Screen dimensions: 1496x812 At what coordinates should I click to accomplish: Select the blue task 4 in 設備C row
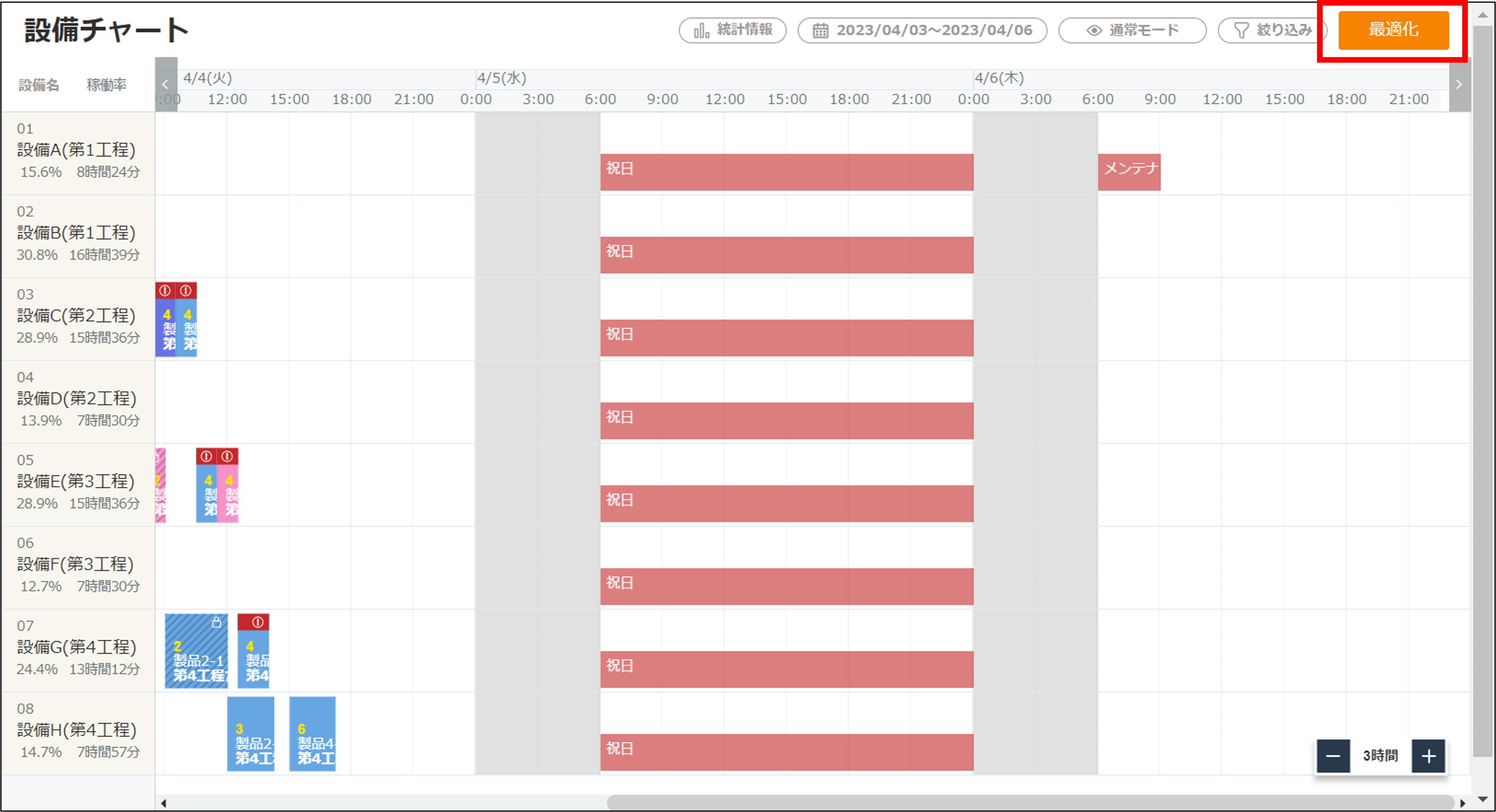click(x=187, y=319)
